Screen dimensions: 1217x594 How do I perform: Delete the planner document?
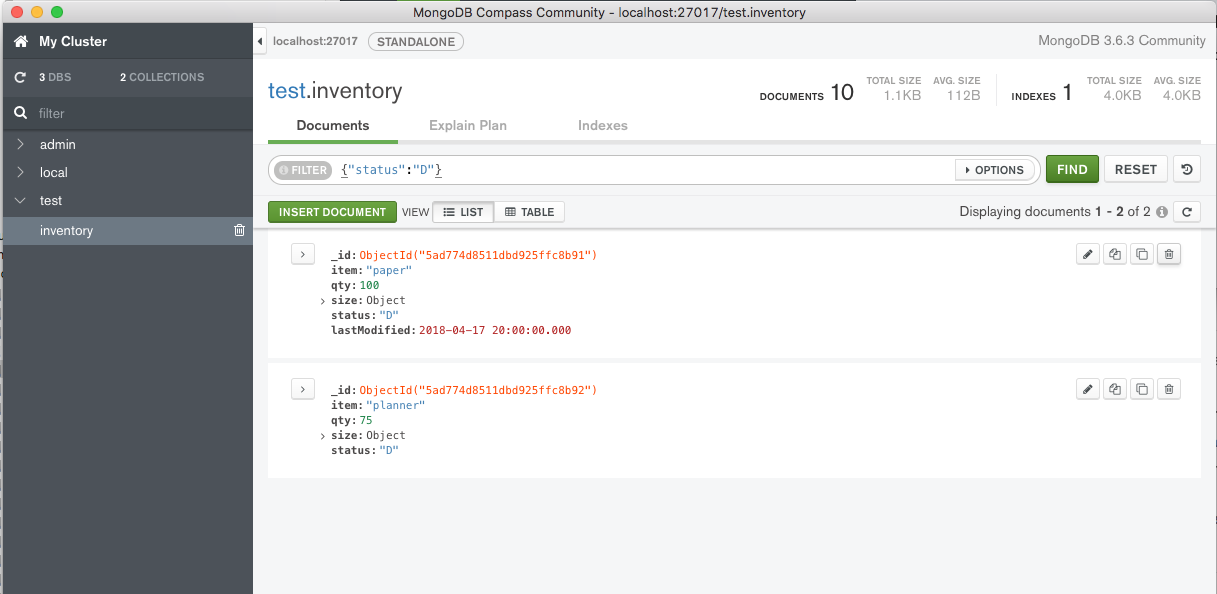coord(1169,389)
